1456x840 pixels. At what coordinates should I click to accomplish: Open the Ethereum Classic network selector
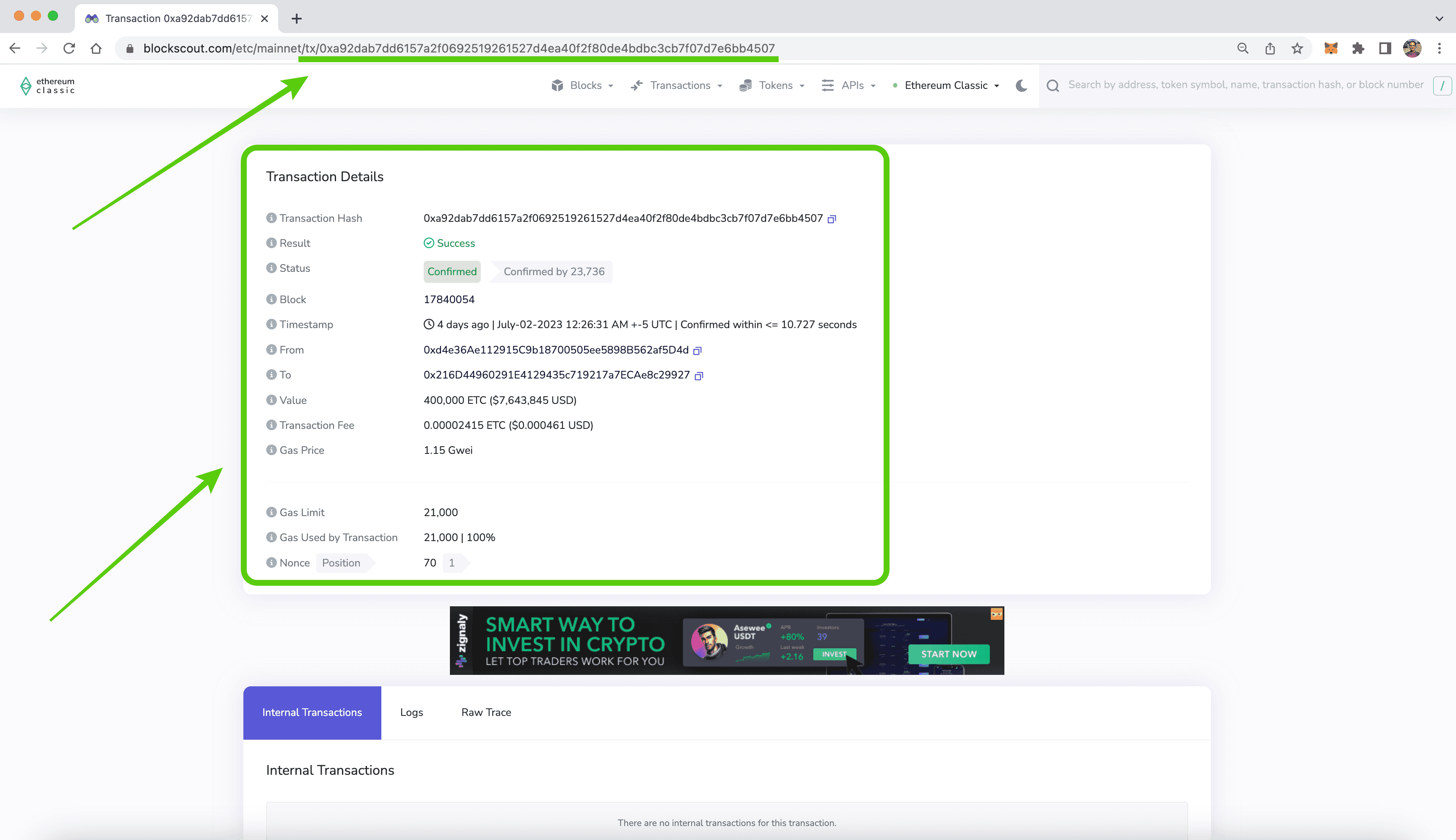click(946, 86)
